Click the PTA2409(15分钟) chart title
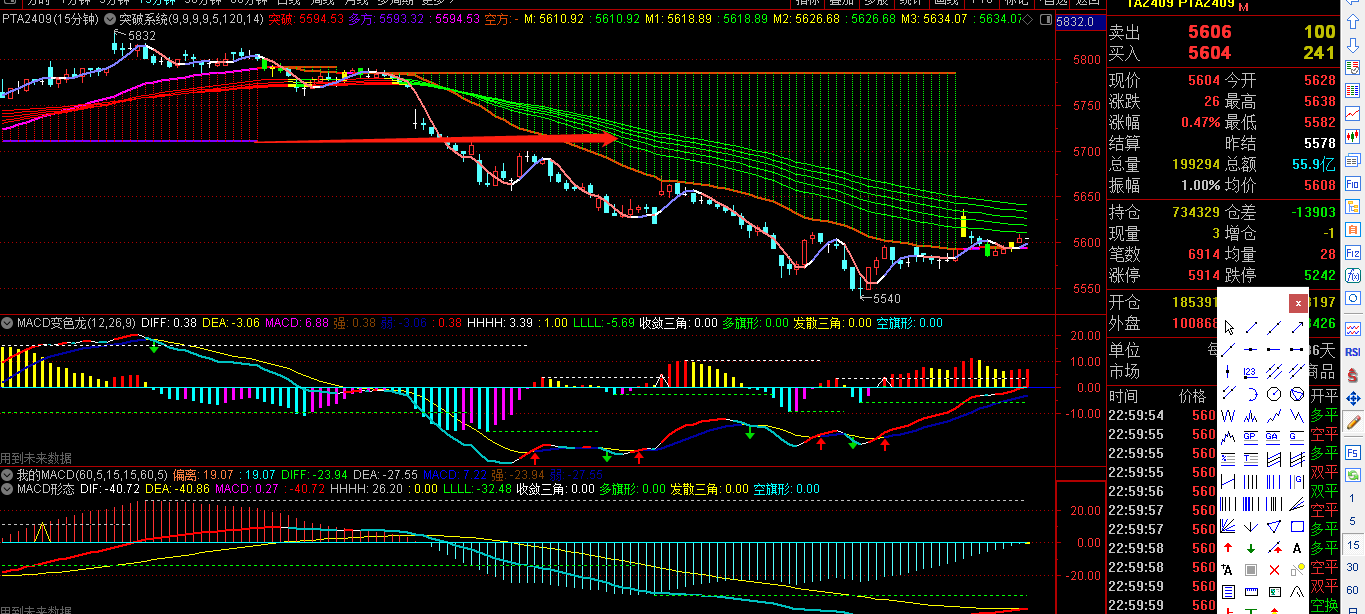Screen dimensions: 1365x614 (50, 19)
